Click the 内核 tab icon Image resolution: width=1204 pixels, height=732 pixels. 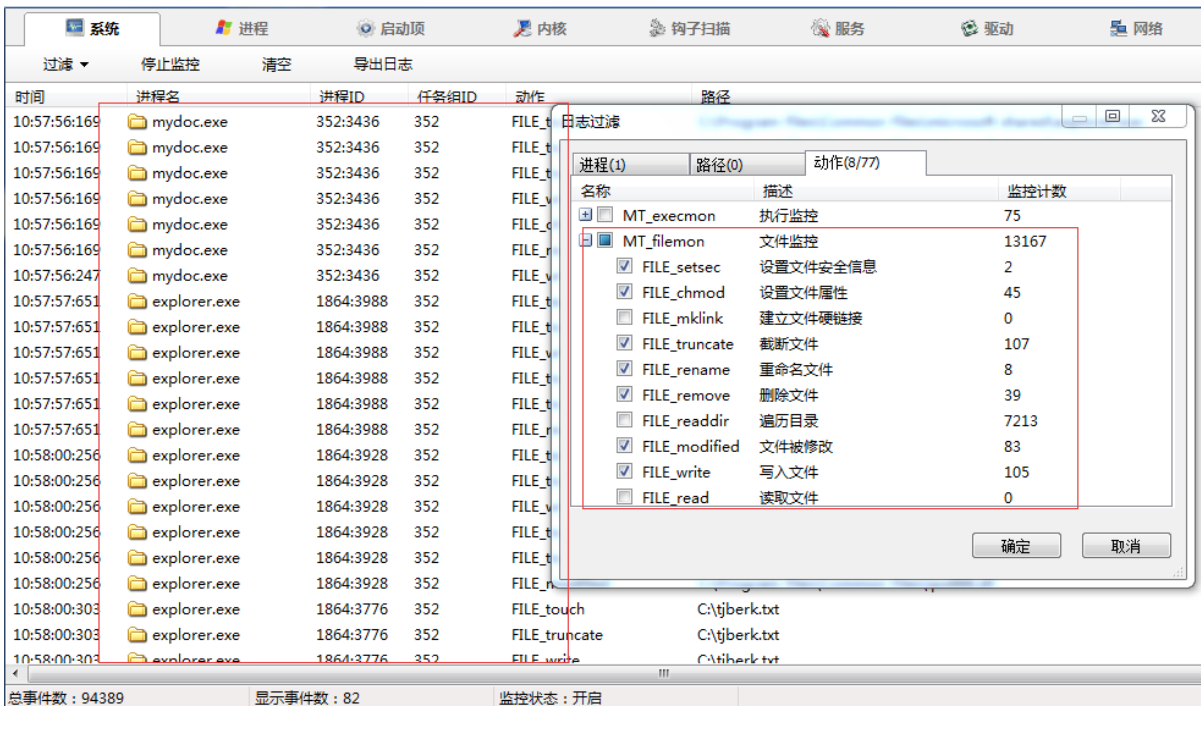pyautogui.click(x=522, y=29)
